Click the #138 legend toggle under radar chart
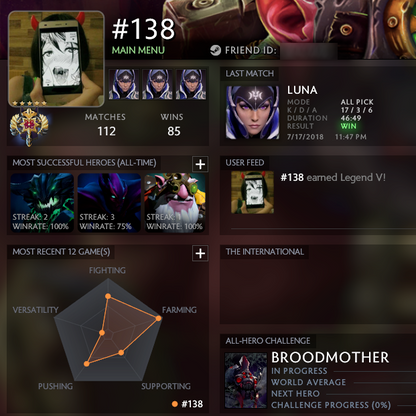Image resolution: width=416 pixels, height=416 pixels. click(x=187, y=404)
